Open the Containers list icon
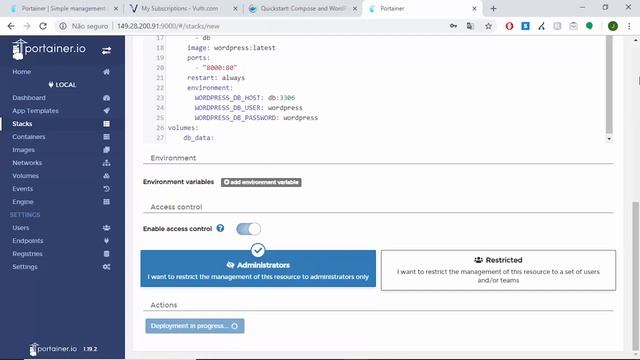This screenshot has height=360, width=640. (x=106, y=137)
